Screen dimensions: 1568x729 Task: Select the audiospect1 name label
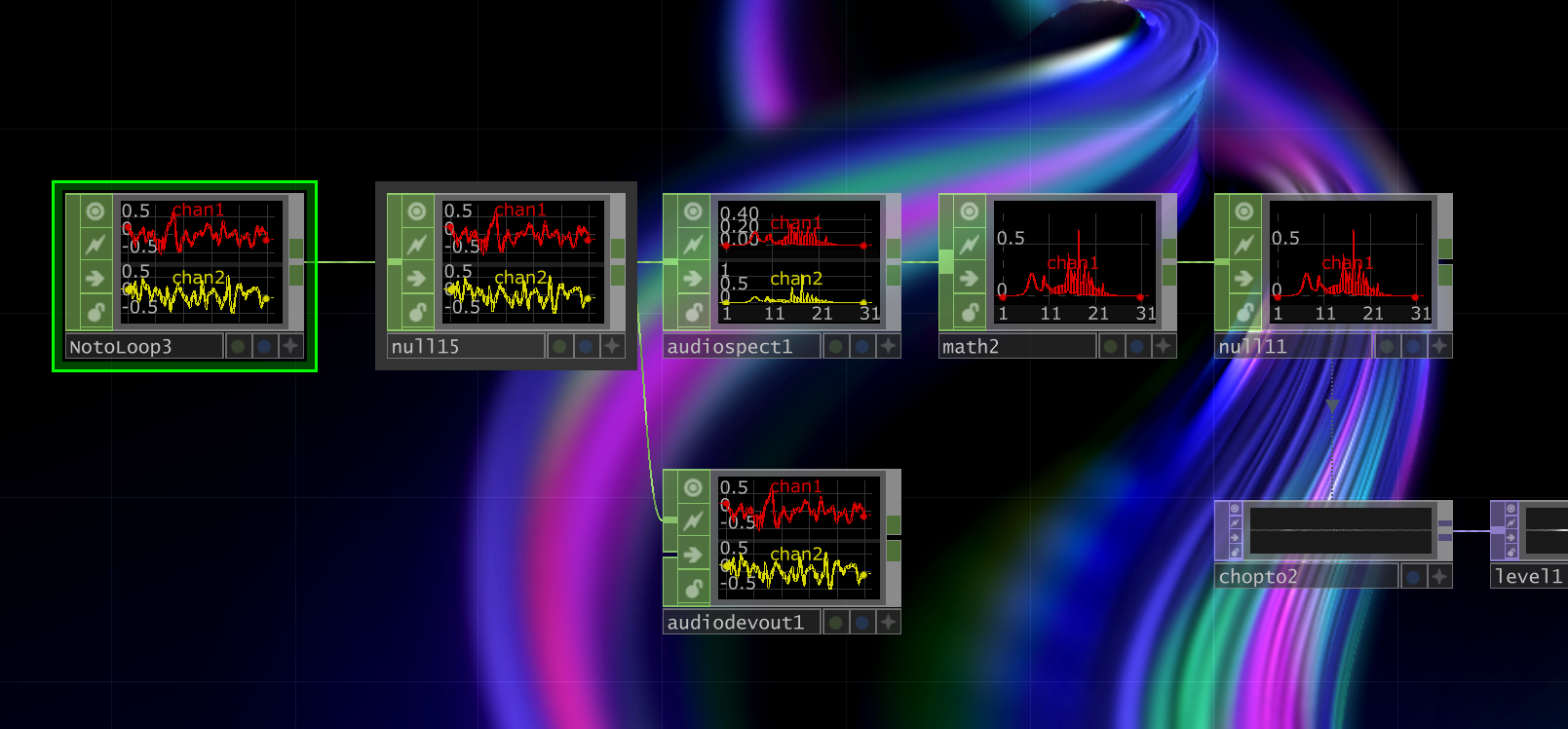(742, 346)
